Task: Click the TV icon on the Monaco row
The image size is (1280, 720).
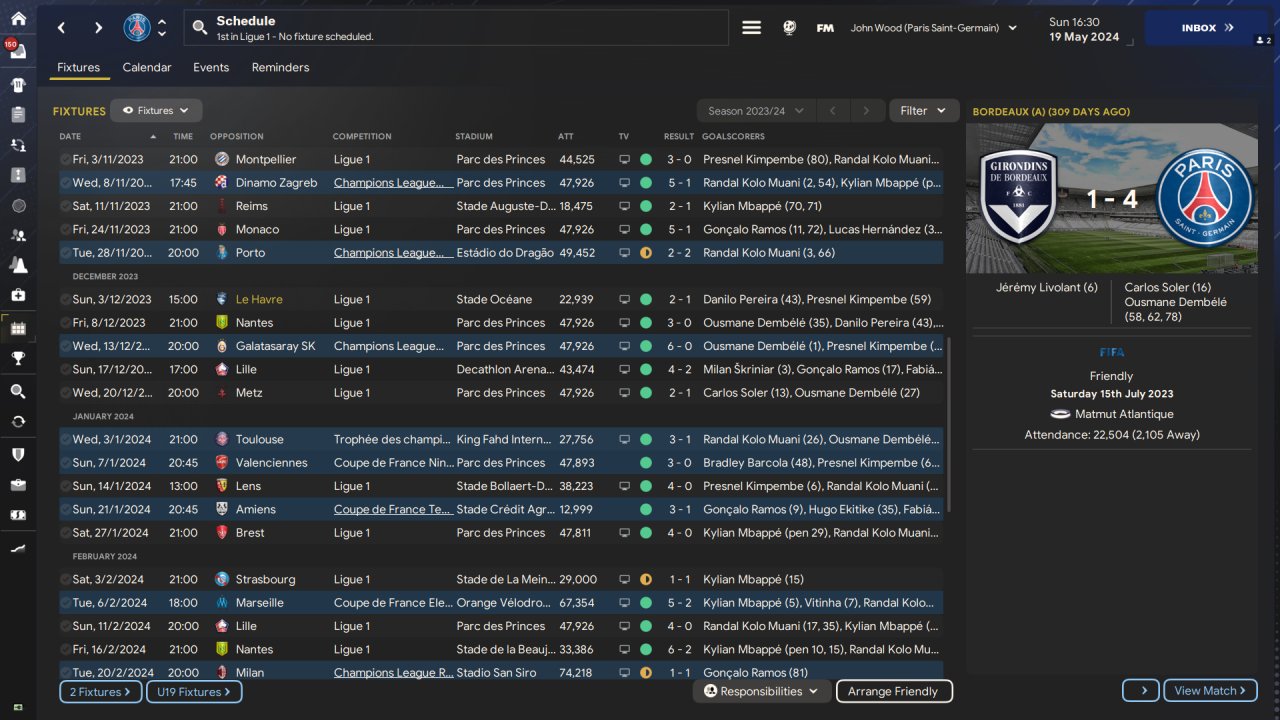Action: [x=624, y=229]
